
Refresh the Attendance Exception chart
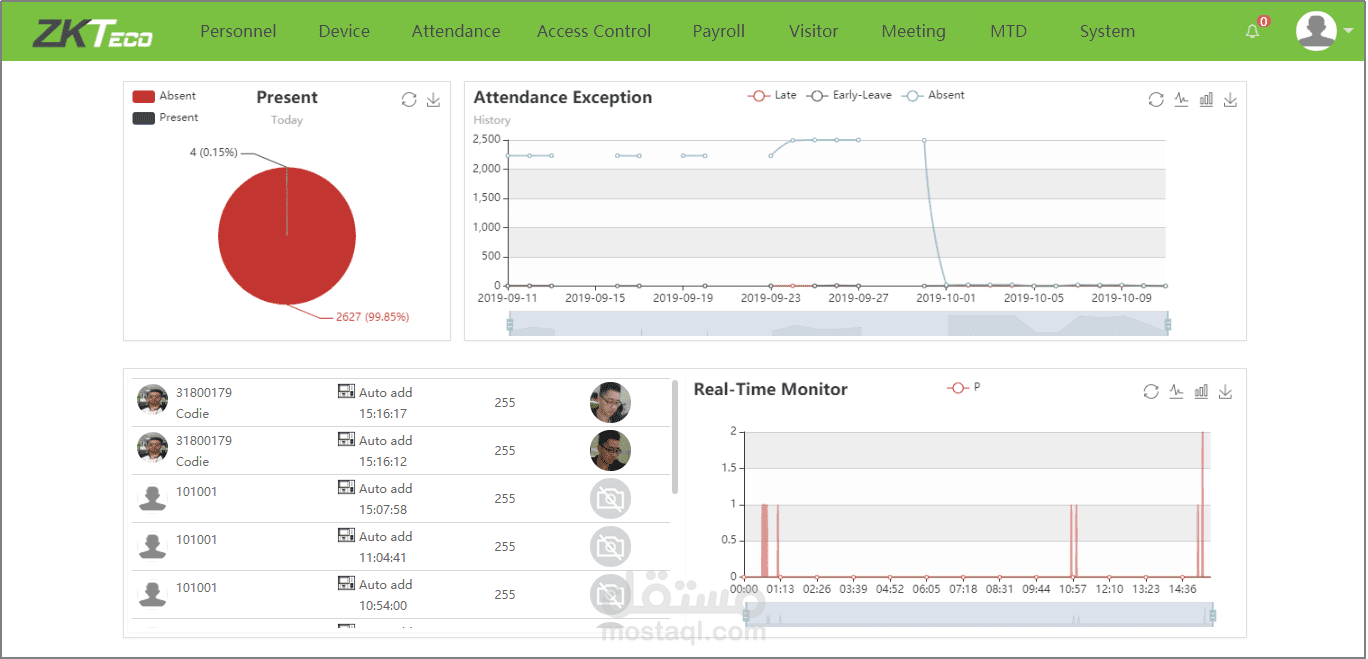[x=1156, y=99]
